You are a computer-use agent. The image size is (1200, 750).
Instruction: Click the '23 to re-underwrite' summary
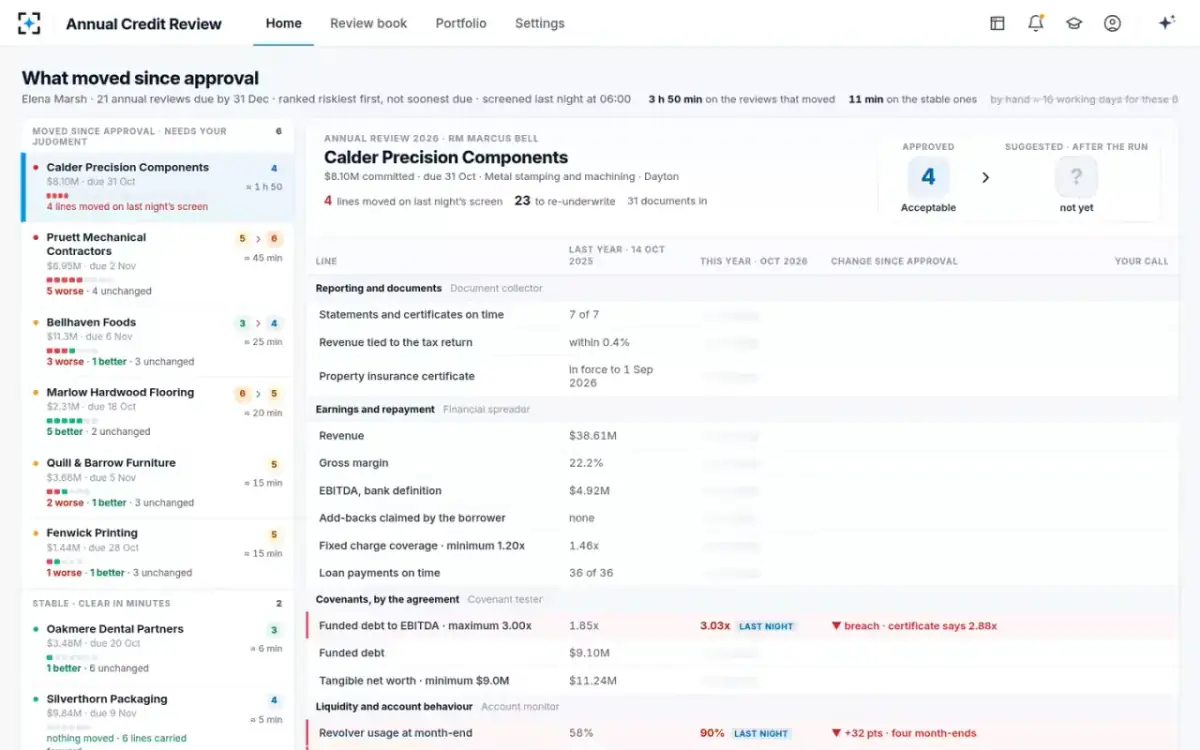pyautogui.click(x=564, y=201)
